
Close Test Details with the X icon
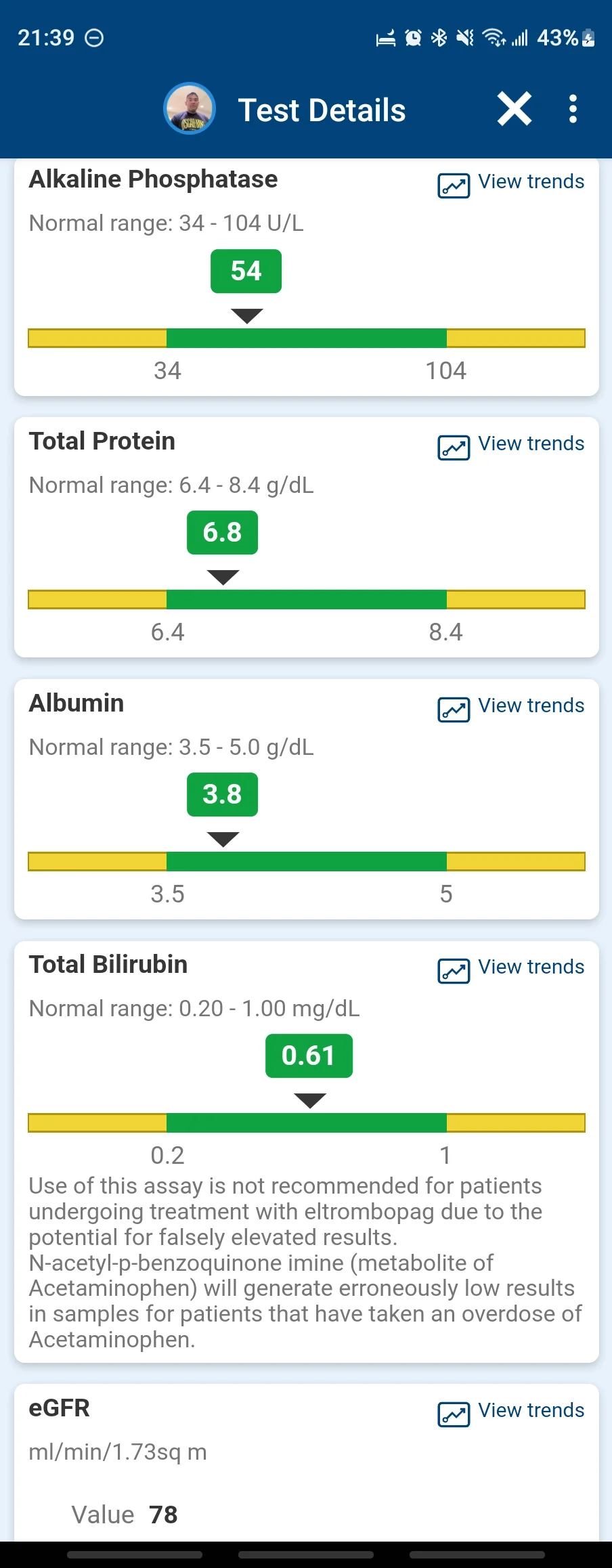[x=515, y=109]
